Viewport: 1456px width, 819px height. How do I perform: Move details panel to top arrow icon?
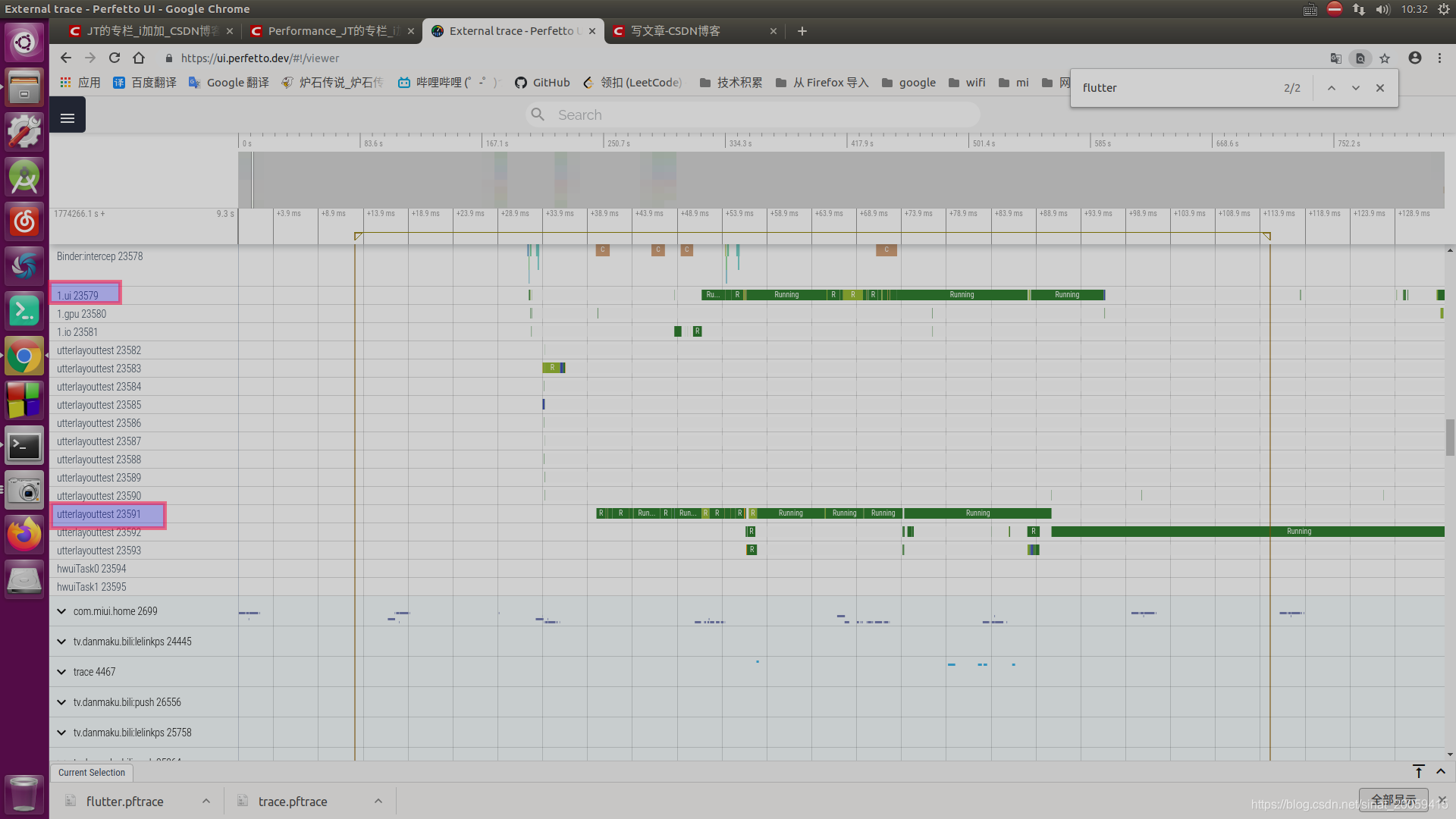tap(1418, 771)
